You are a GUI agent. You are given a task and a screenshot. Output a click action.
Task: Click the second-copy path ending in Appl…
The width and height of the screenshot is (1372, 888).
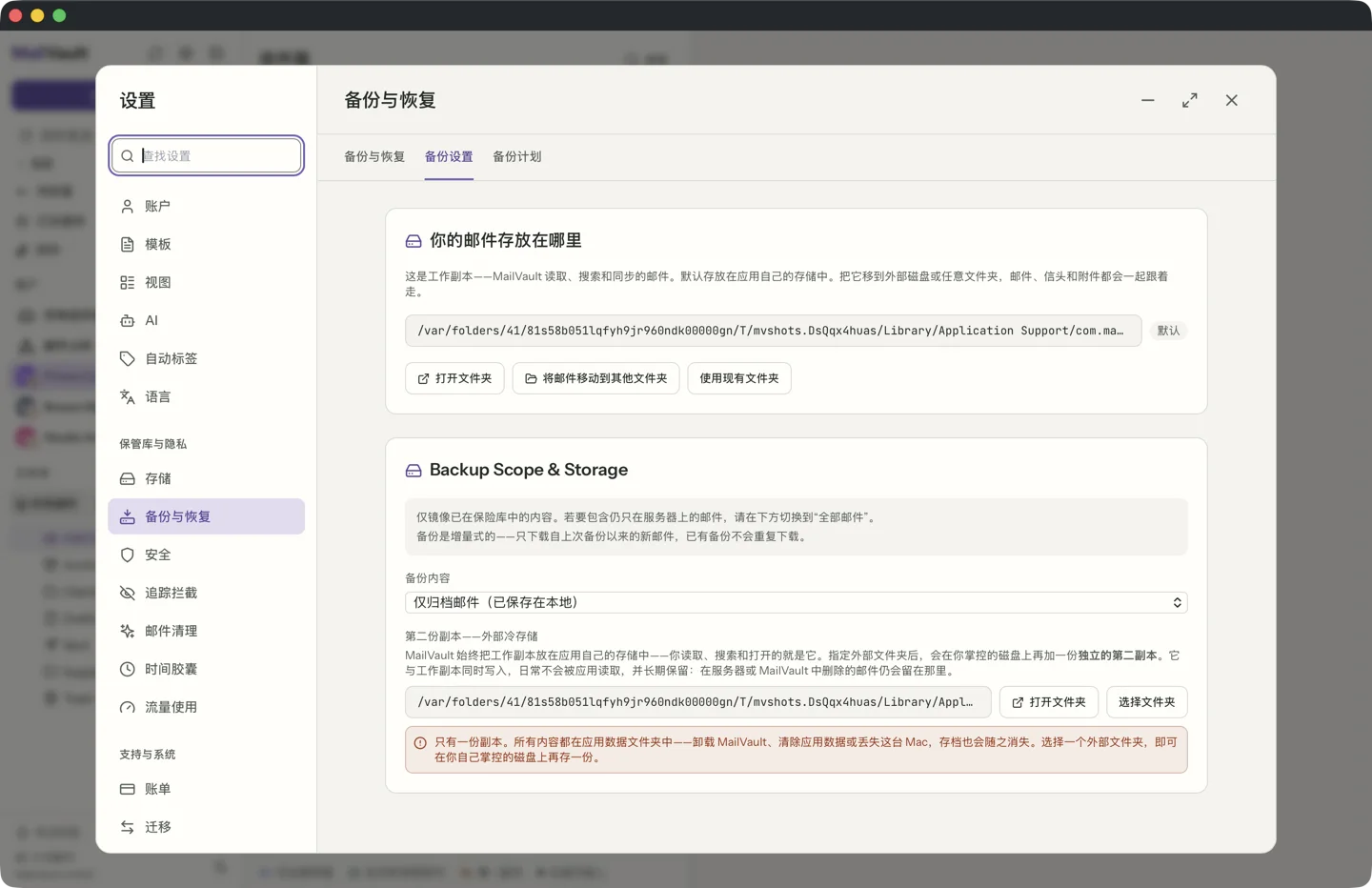click(x=698, y=702)
